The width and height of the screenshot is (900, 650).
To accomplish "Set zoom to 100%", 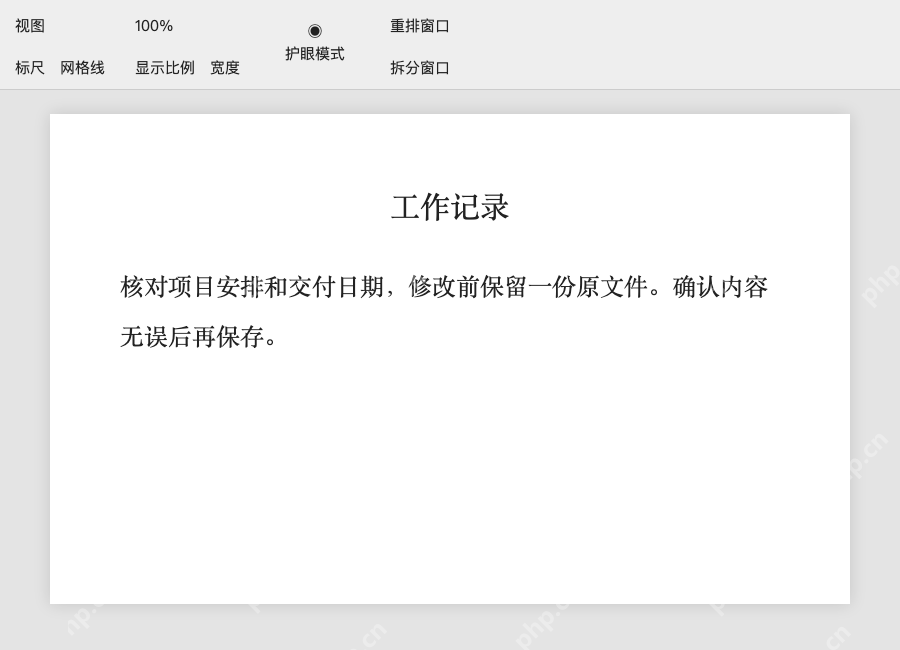I will [154, 26].
